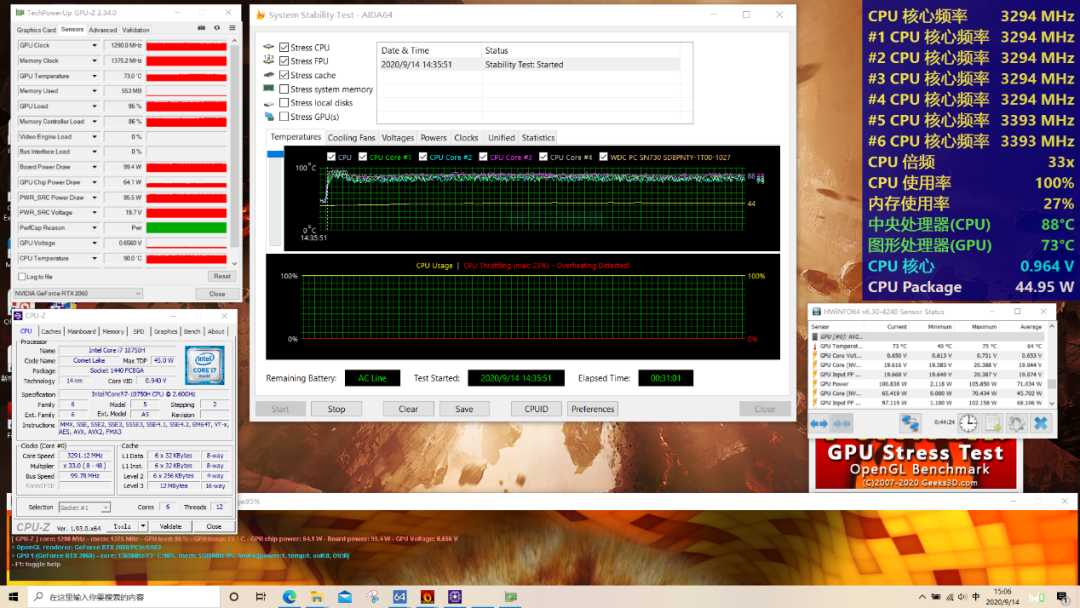Image resolution: width=1080 pixels, height=608 pixels.
Task: Enable Stress system memory checkbox
Action: point(284,90)
